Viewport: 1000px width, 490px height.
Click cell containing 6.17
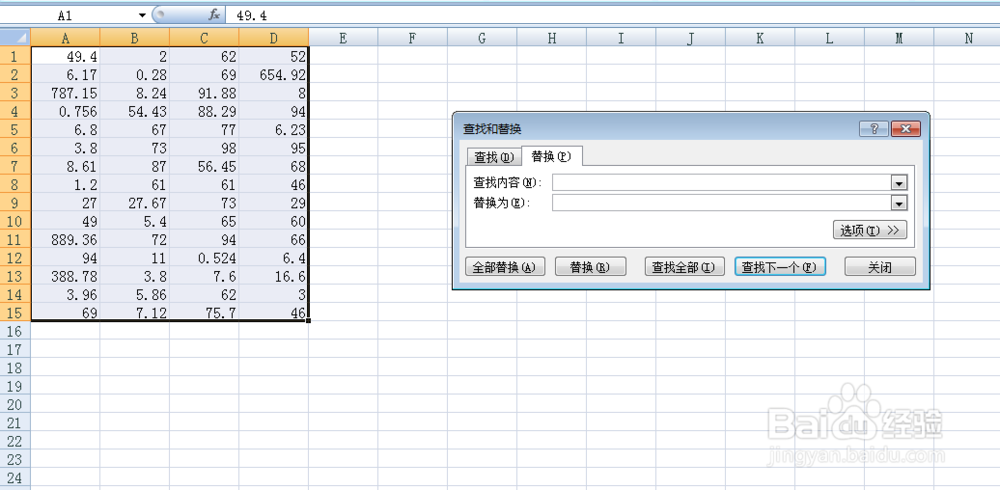click(x=66, y=75)
